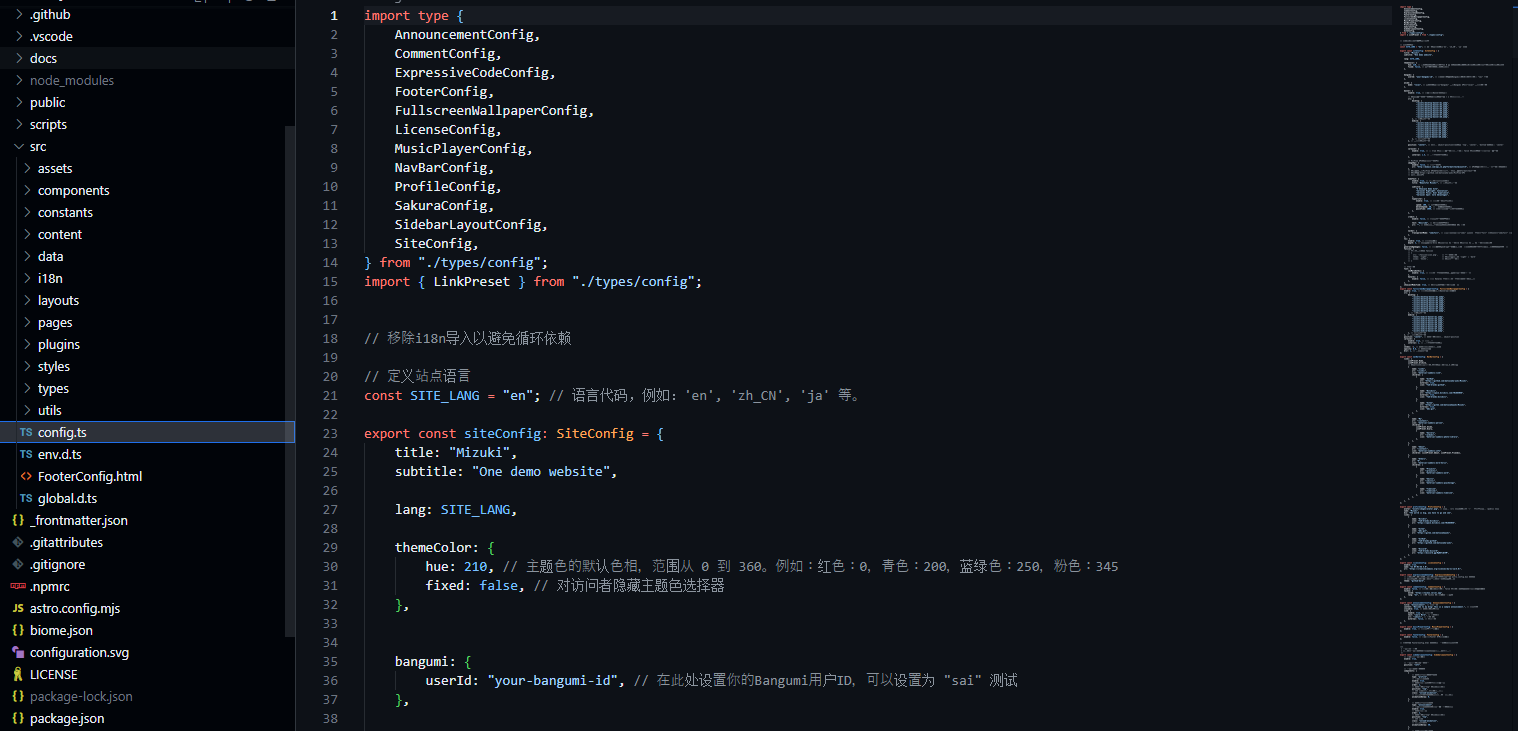1518x731 pixels.
Task: Click the JS icon beside astro.config.mjs
Action: tap(18, 608)
